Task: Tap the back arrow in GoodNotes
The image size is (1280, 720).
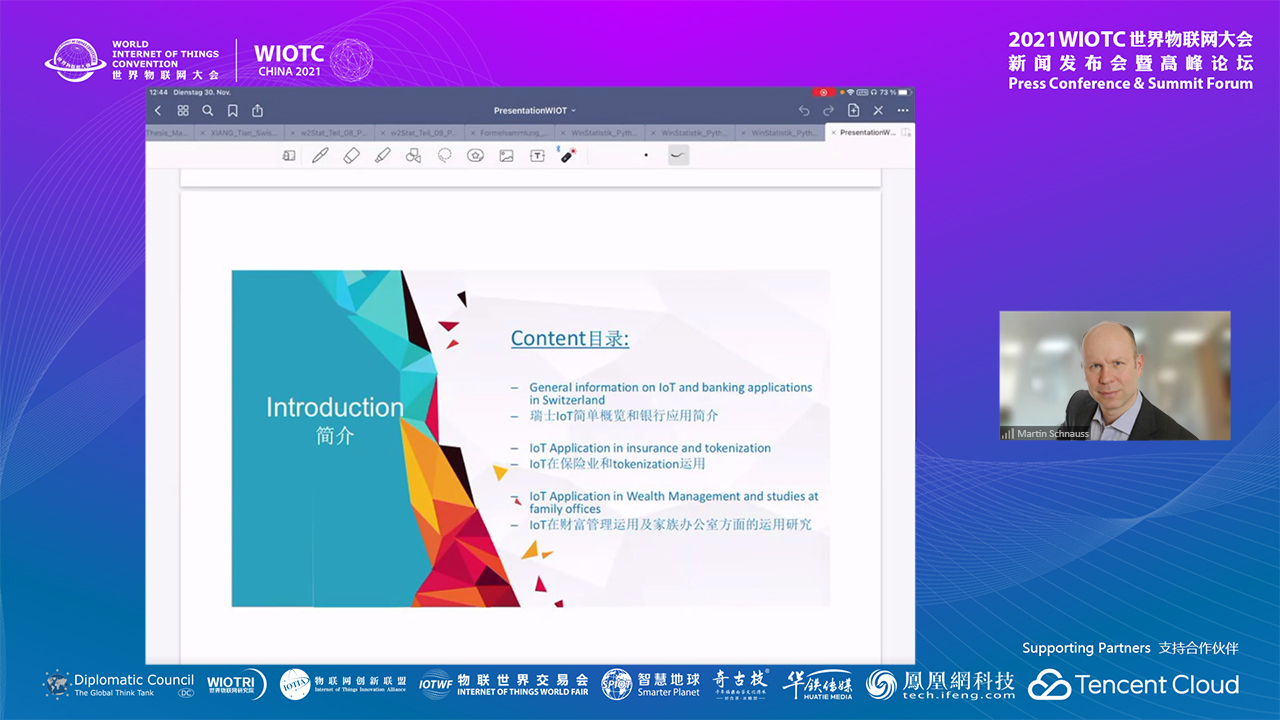Action: (158, 111)
